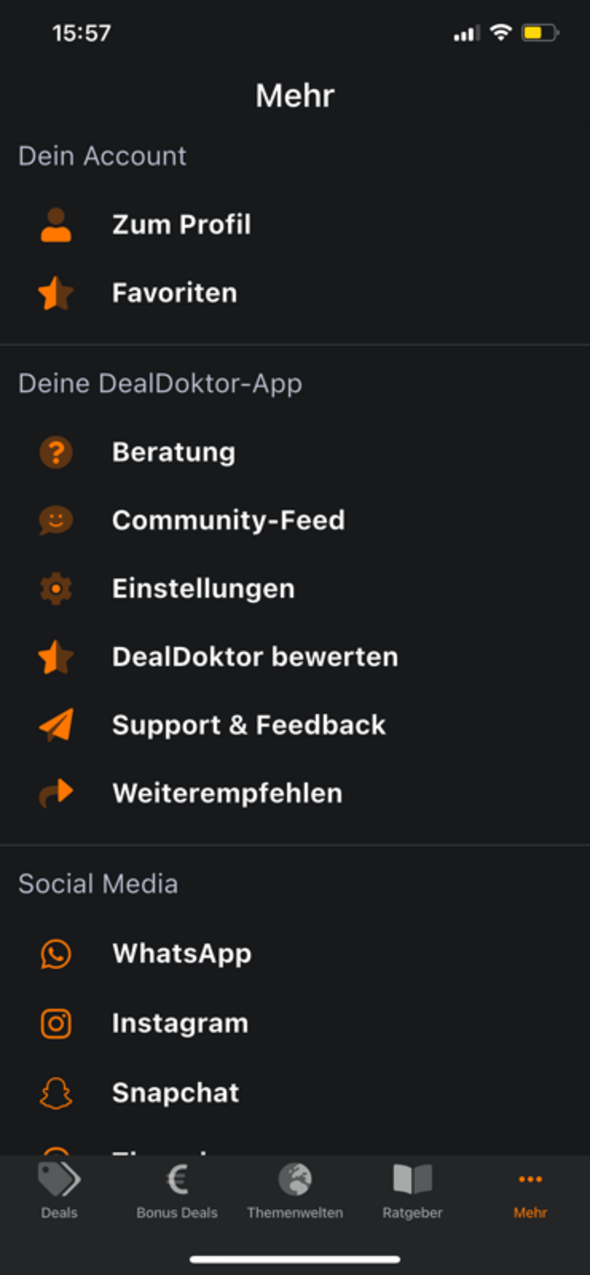Tap the Instagram camera icon
The image size is (590, 1275).
pyautogui.click(x=56, y=1023)
